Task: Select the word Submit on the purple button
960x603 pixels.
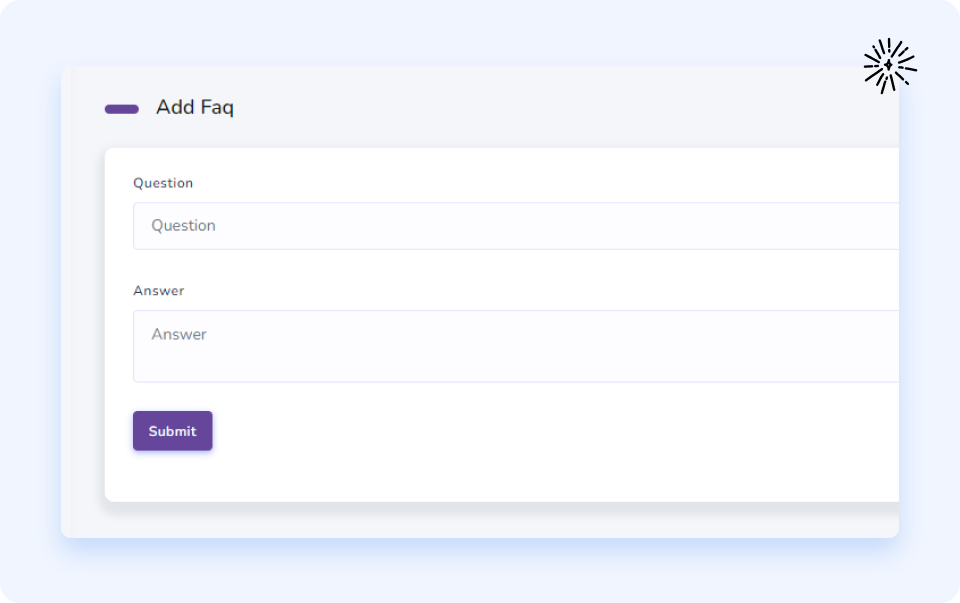Action: click(173, 432)
